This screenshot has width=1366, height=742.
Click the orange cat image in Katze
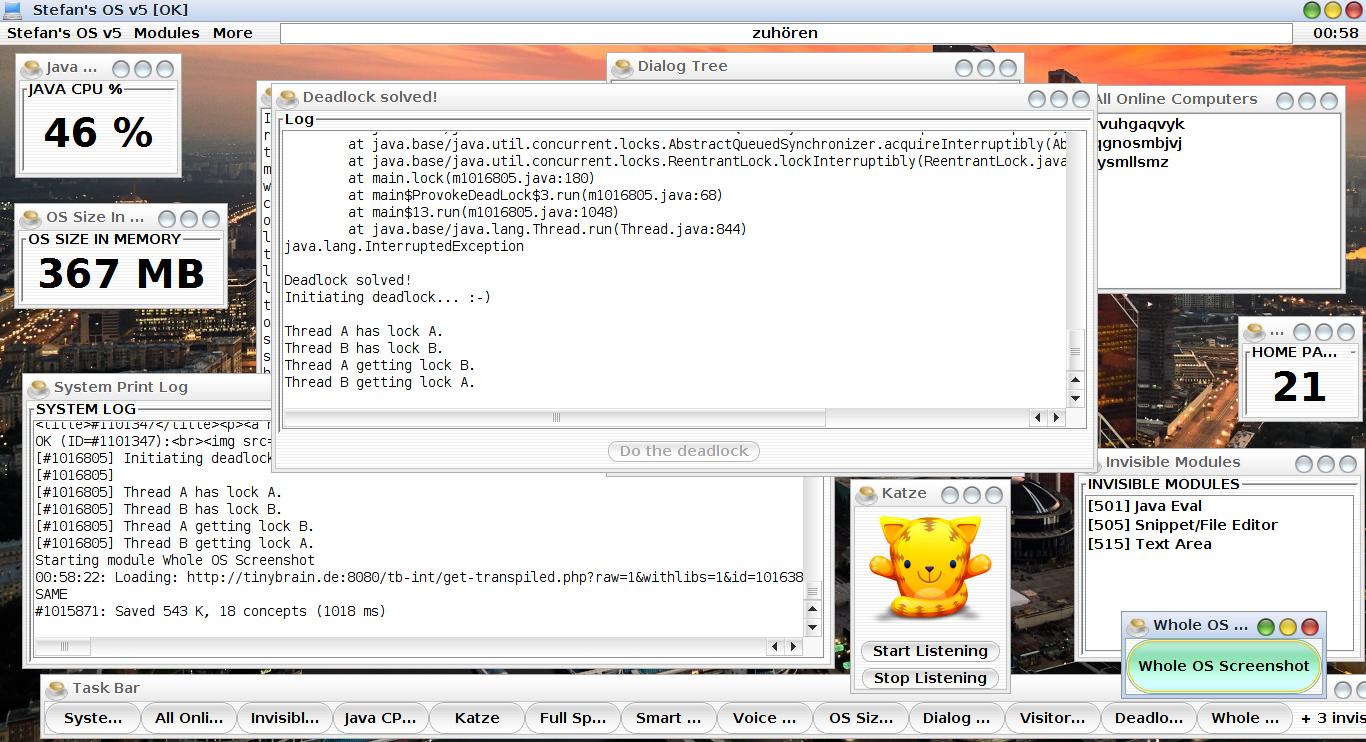tap(929, 566)
